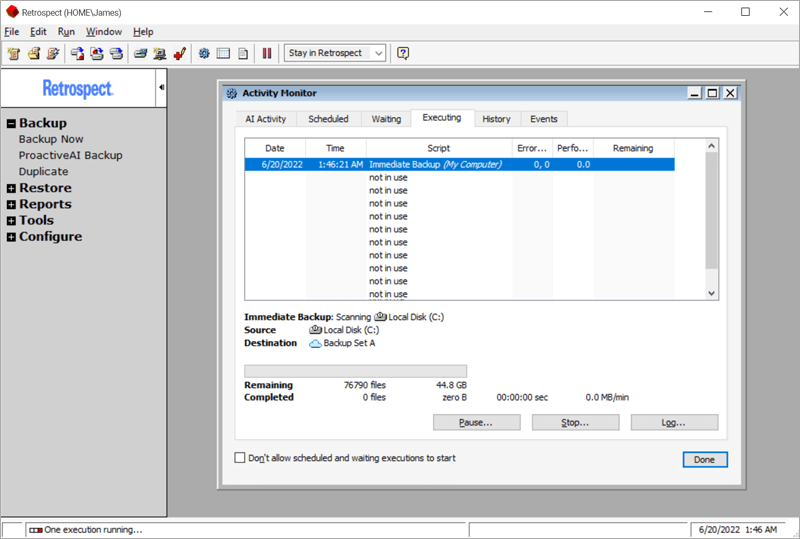Image resolution: width=800 pixels, height=539 pixels.
Task: Click the restore drive with blue arrow icon
Action: coord(97,53)
